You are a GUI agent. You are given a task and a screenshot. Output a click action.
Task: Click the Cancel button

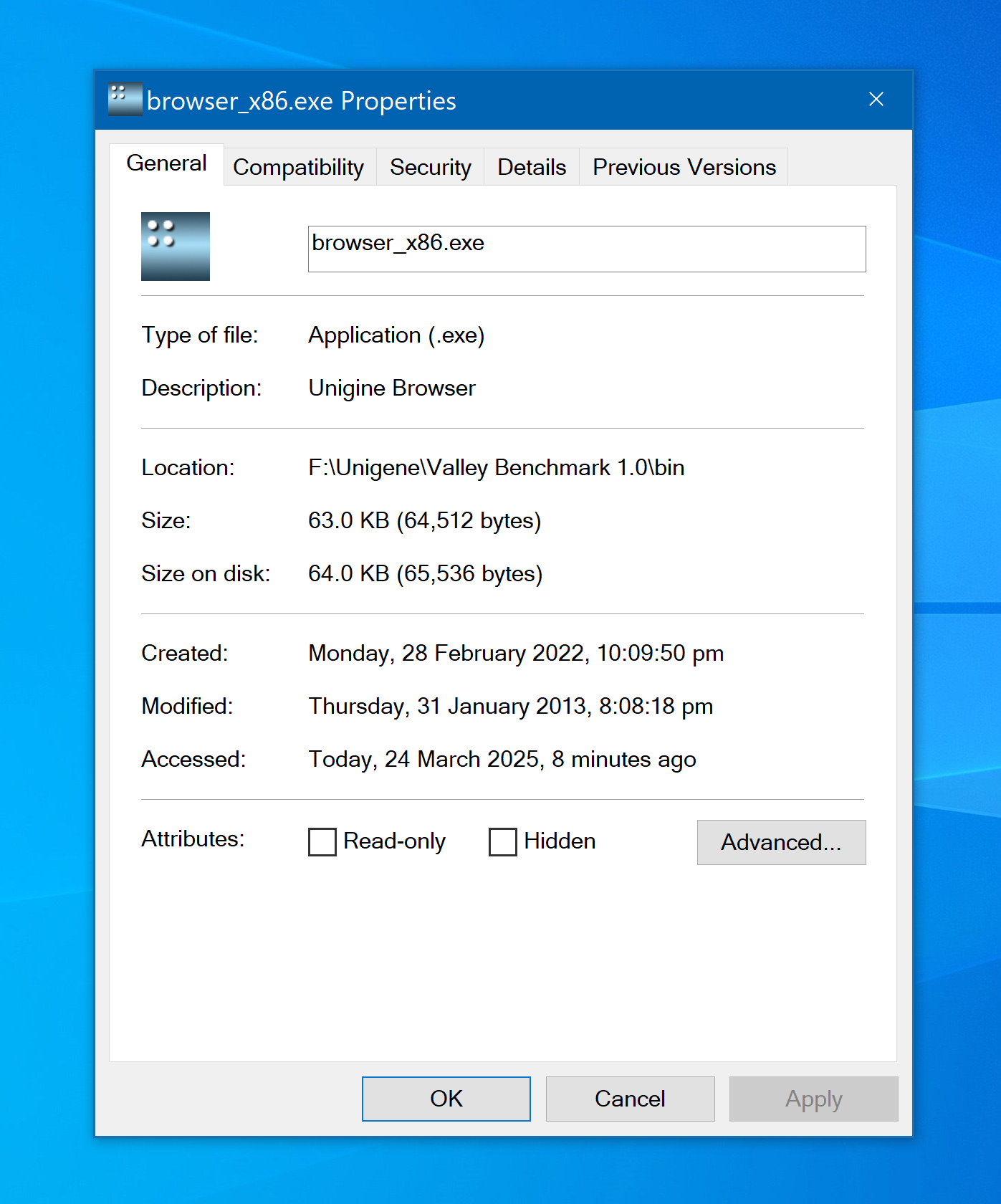pyautogui.click(x=630, y=1099)
